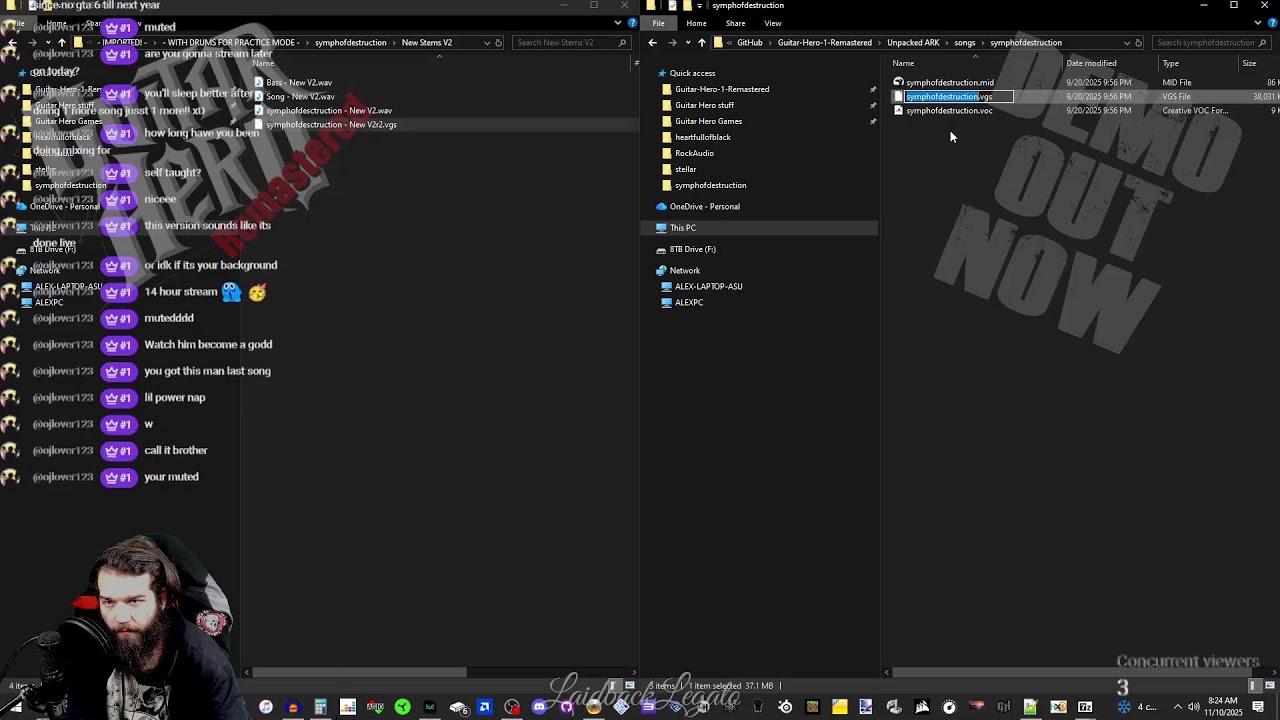The height and width of the screenshot is (720, 1280).
Task: Open Discord from the taskbar
Action: pos(540,707)
